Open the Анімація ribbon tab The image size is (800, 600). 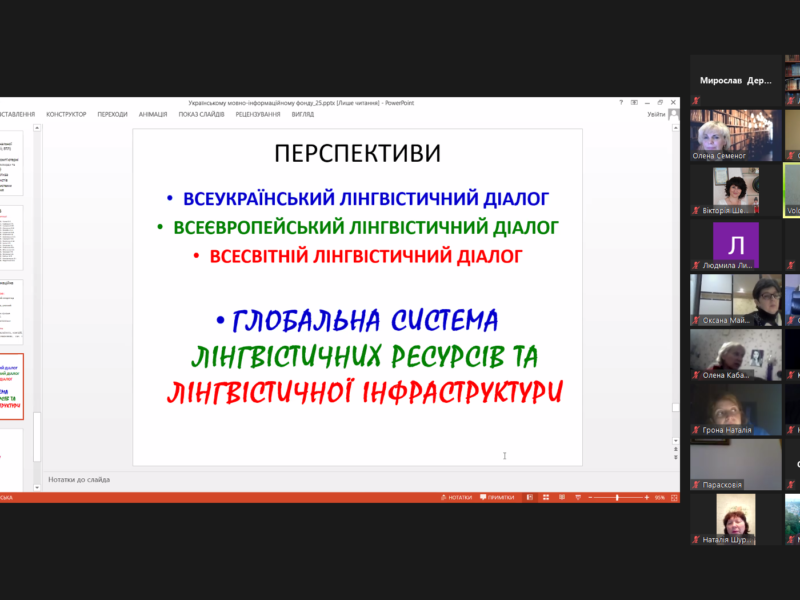point(153,114)
